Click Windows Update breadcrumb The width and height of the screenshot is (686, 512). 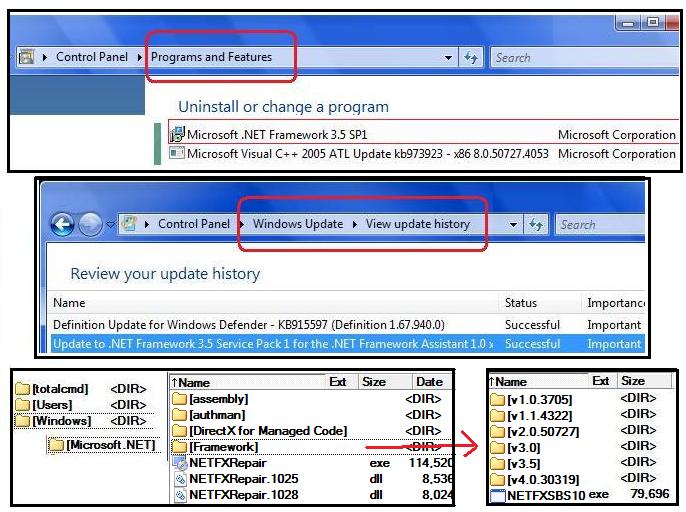coord(298,224)
